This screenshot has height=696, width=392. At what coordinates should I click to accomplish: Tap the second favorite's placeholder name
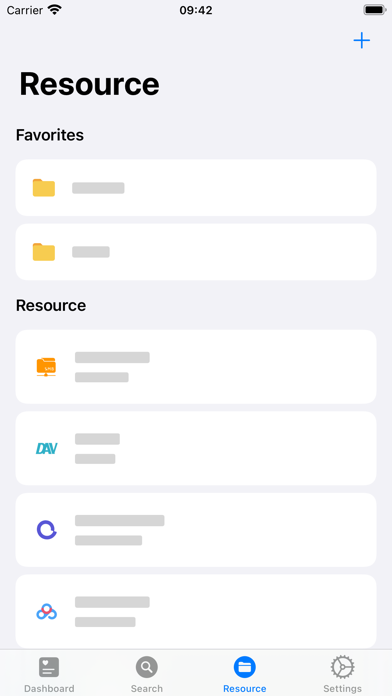[x=91, y=252]
